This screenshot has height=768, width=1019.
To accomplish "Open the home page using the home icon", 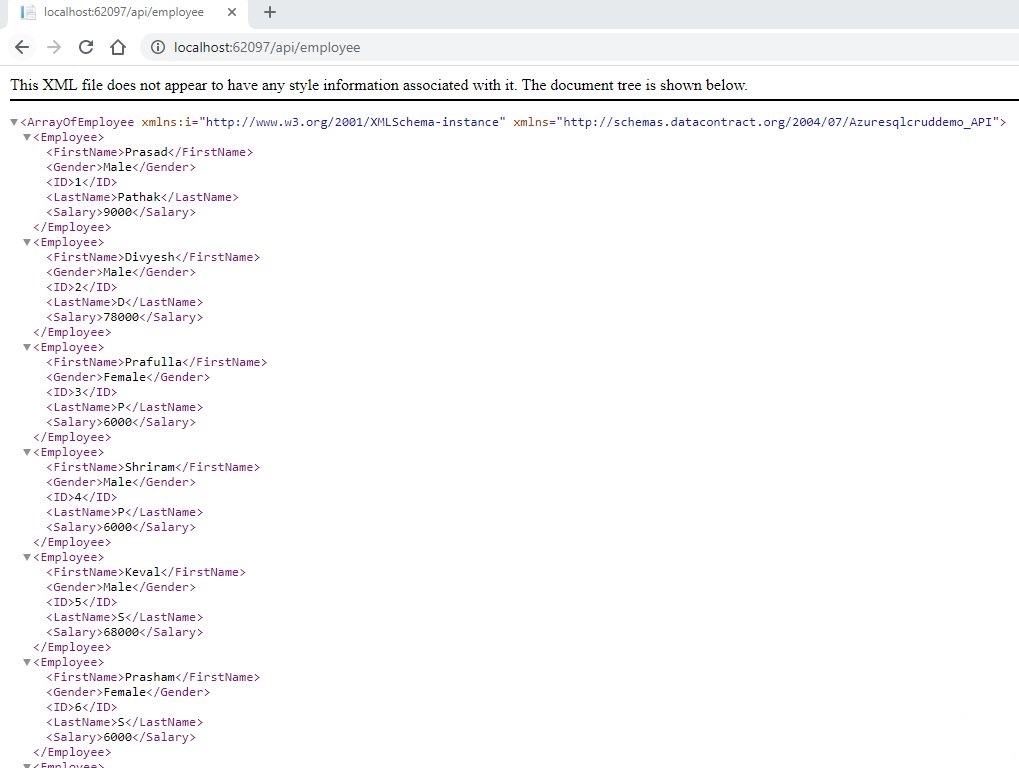I will [x=117, y=46].
